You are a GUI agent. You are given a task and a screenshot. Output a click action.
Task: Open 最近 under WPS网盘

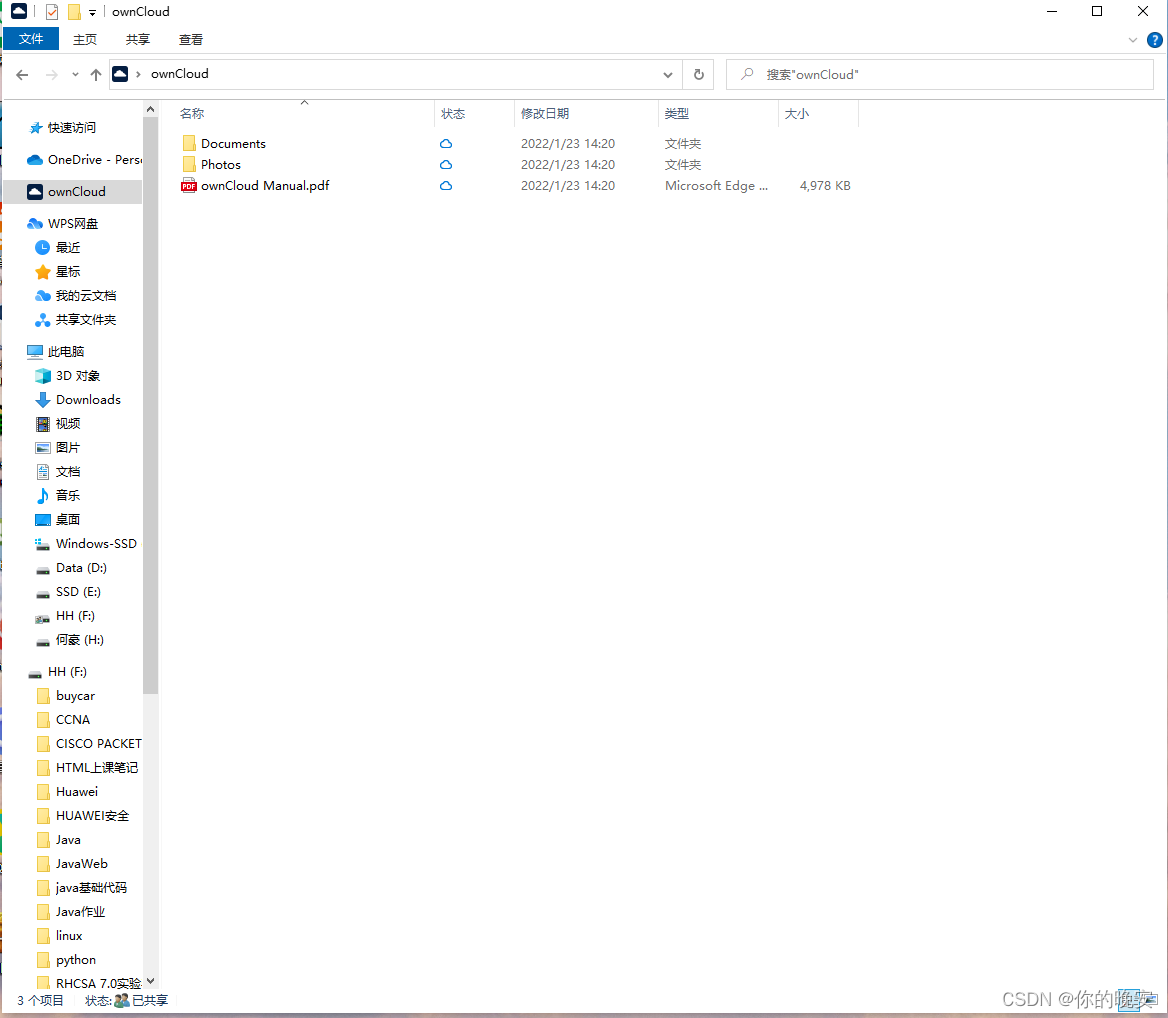67,247
